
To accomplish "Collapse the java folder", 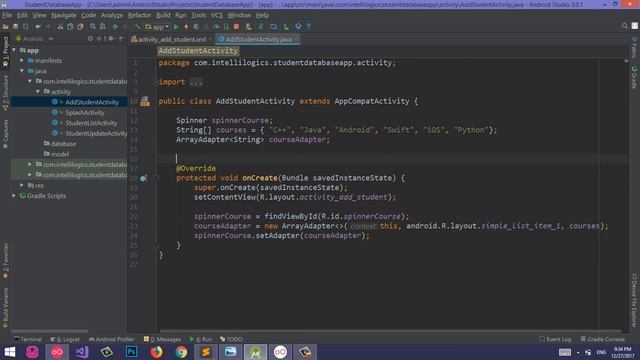I will pos(22,71).
